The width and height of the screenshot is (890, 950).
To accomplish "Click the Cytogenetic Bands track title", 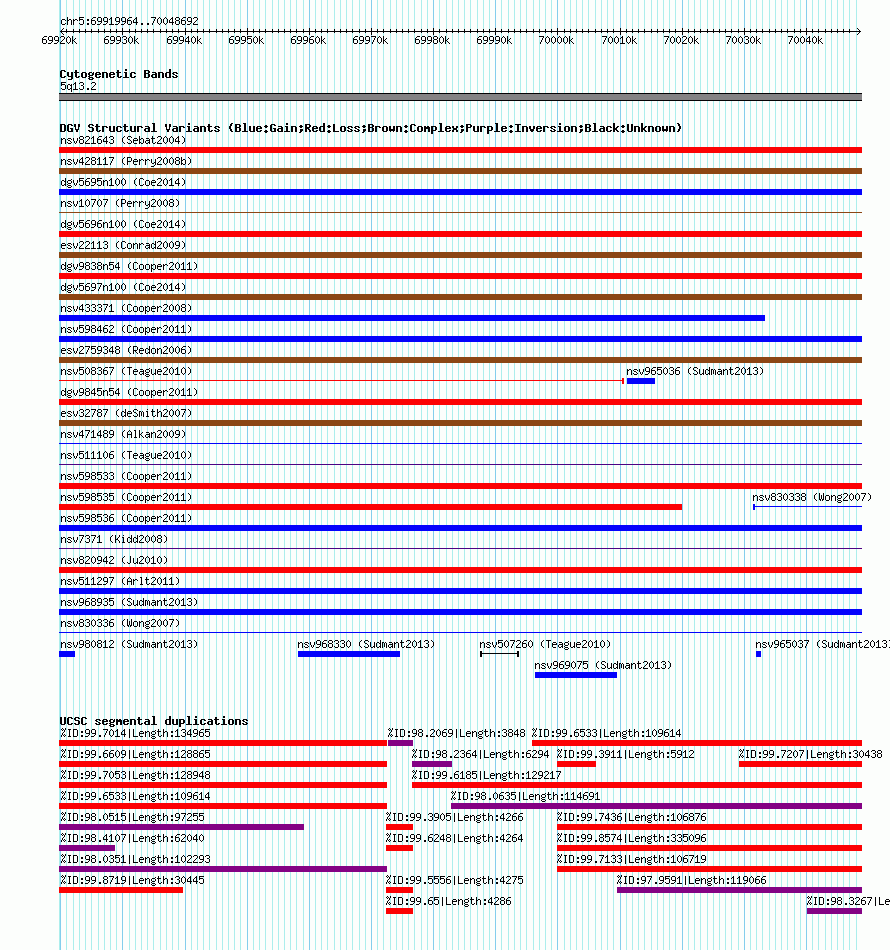I will pyautogui.click(x=119, y=74).
